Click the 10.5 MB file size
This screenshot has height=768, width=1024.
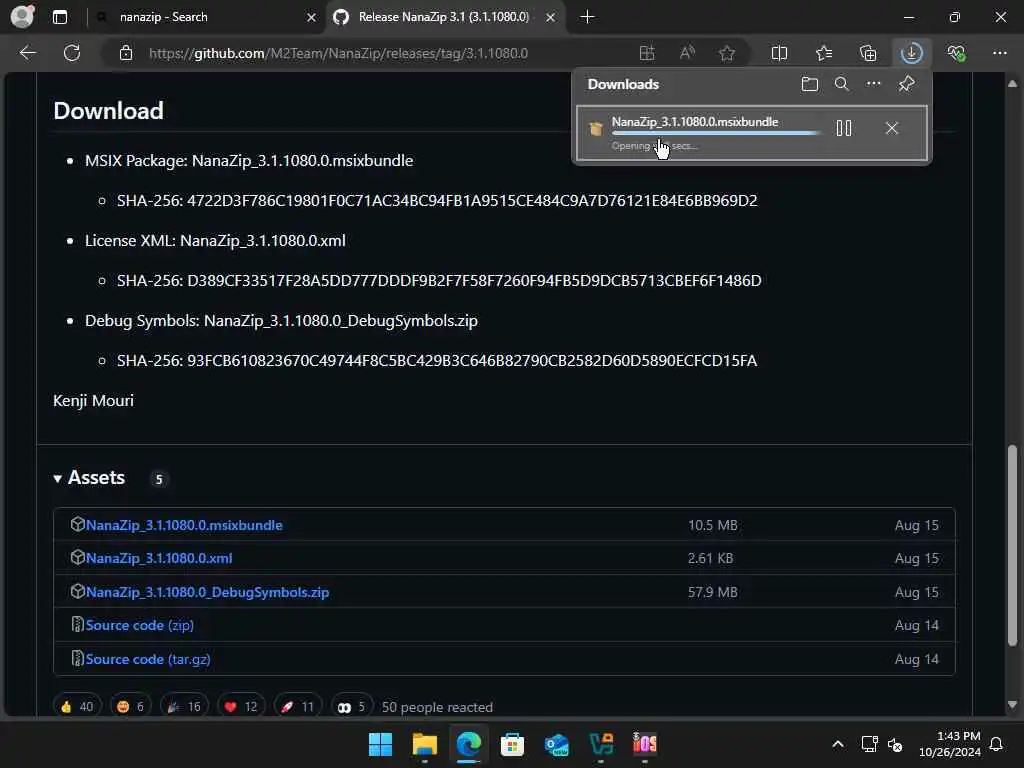(712, 525)
